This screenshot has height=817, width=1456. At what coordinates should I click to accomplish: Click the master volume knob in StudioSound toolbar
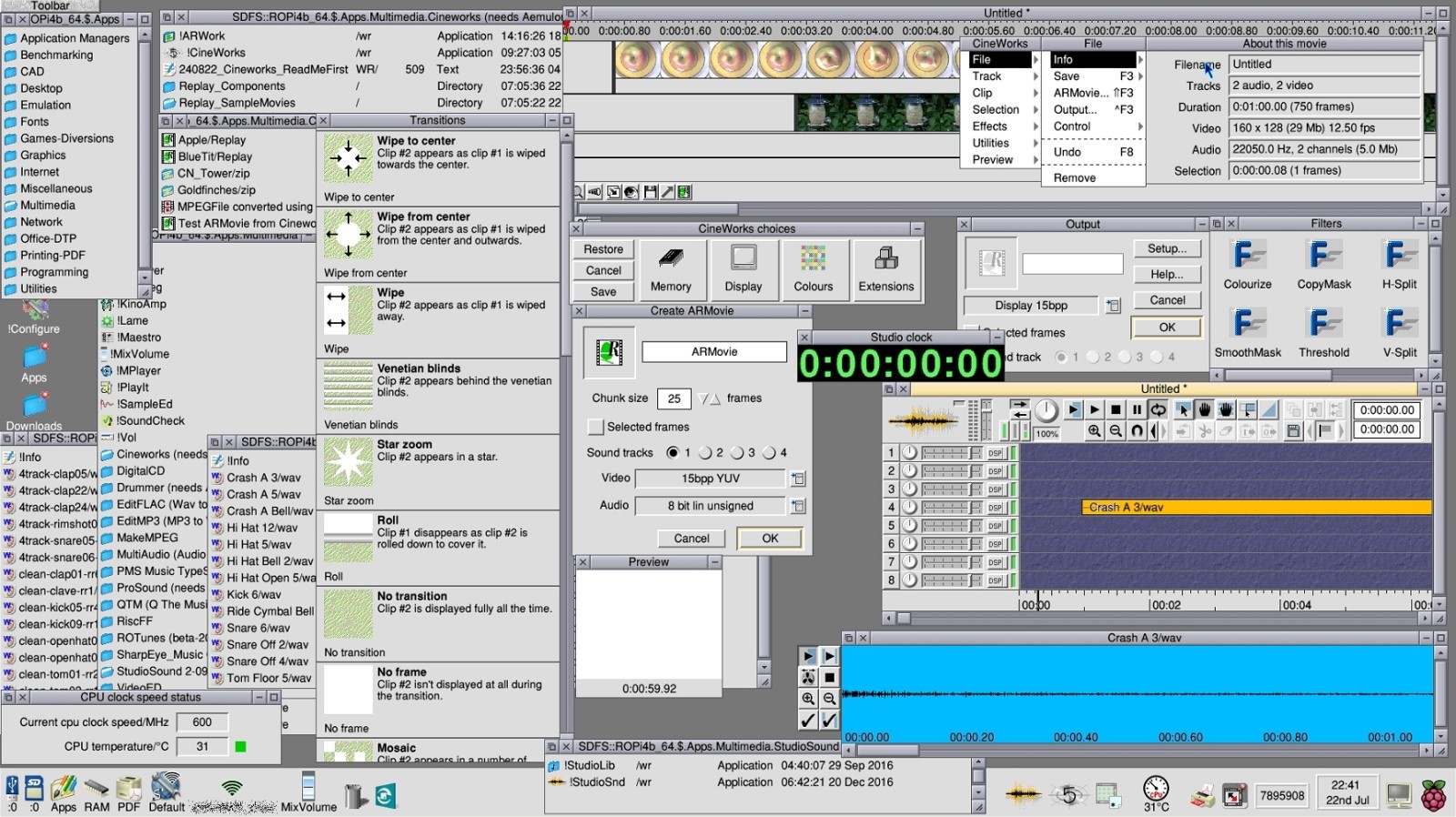click(x=1046, y=410)
